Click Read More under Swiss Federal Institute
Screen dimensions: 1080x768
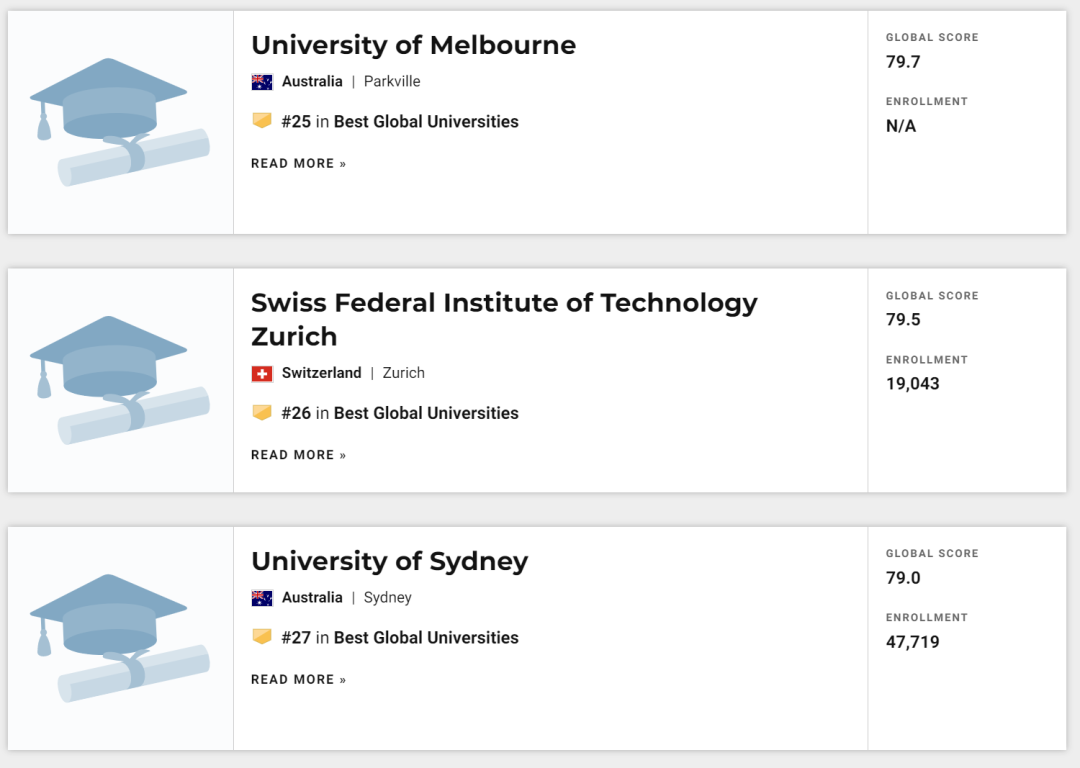click(298, 455)
